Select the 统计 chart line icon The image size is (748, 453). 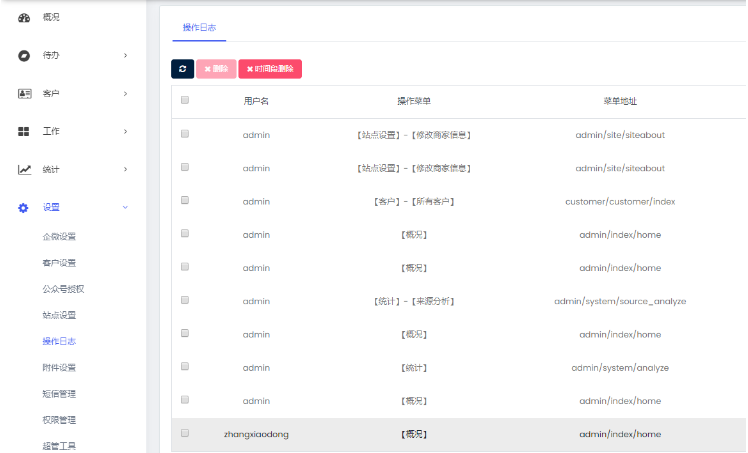click(x=24, y=169)
